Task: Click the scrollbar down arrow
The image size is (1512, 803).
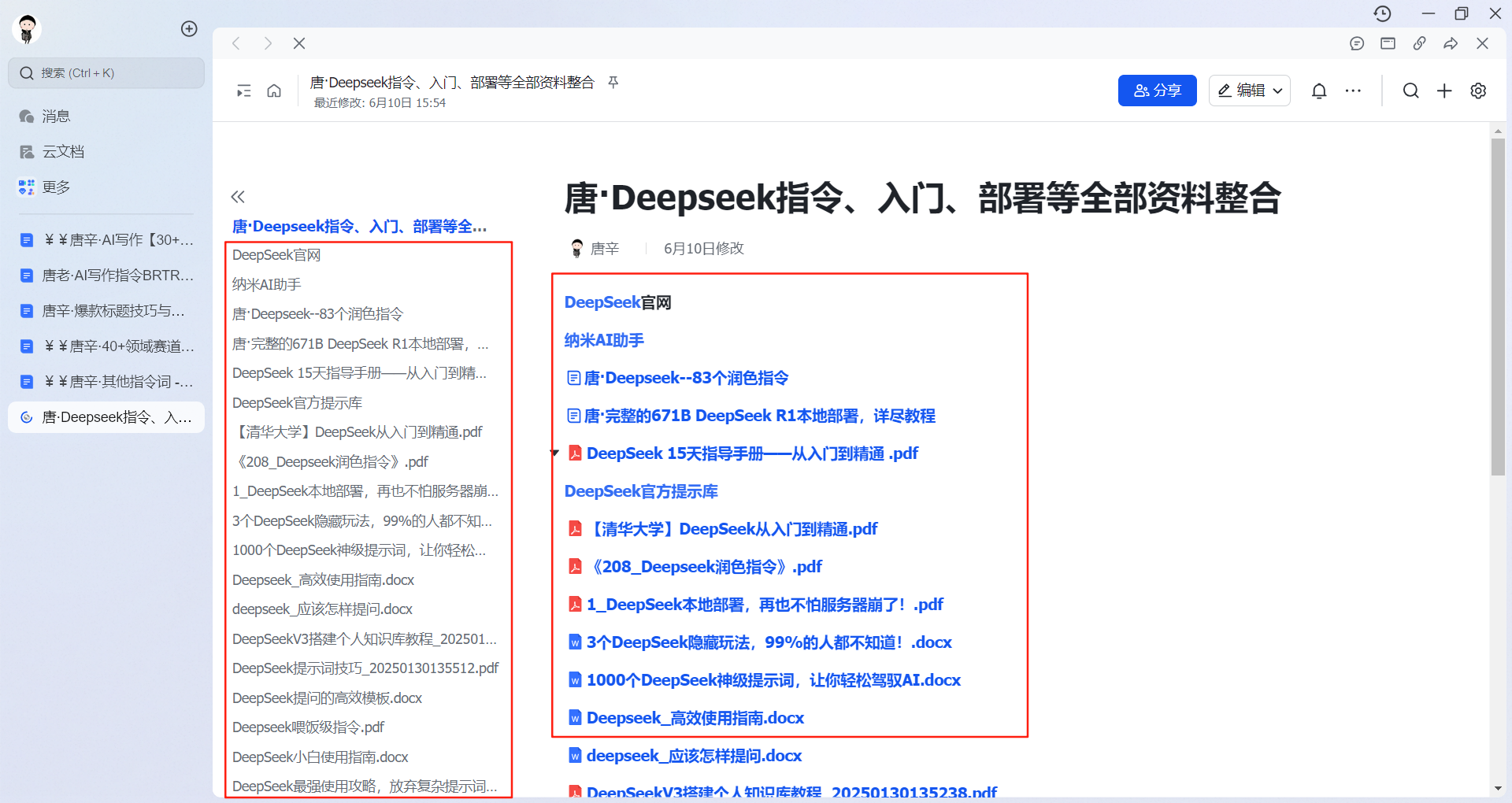Action: [x=1498, y=788]
